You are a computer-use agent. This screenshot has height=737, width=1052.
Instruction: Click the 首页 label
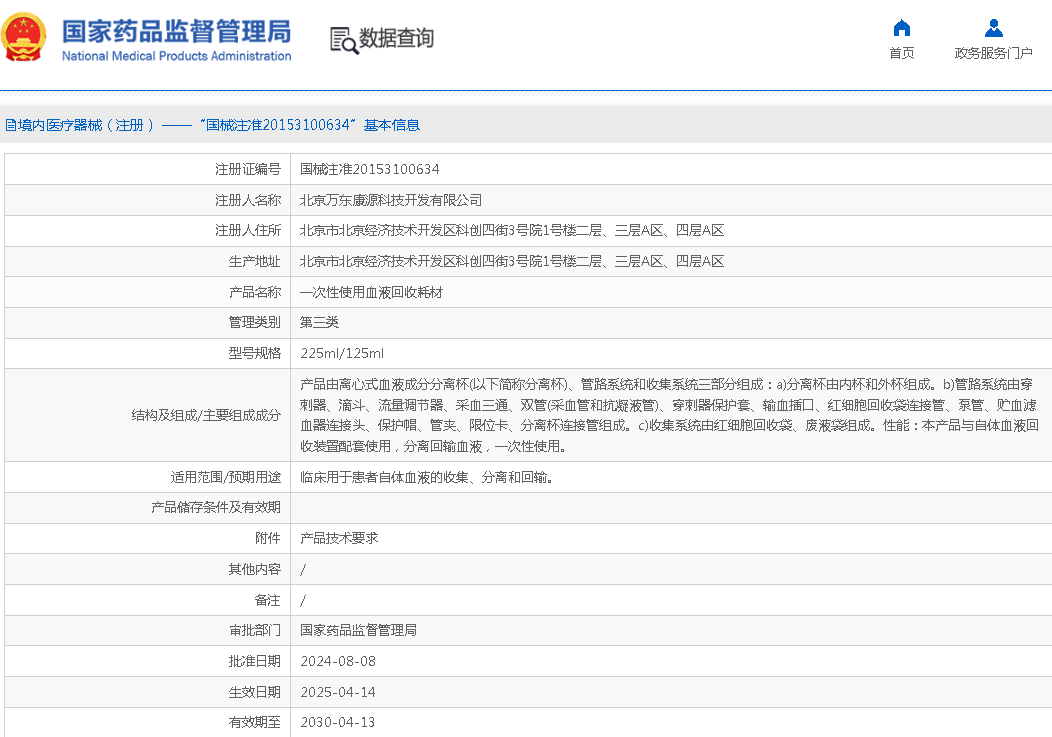pos(902,53)
